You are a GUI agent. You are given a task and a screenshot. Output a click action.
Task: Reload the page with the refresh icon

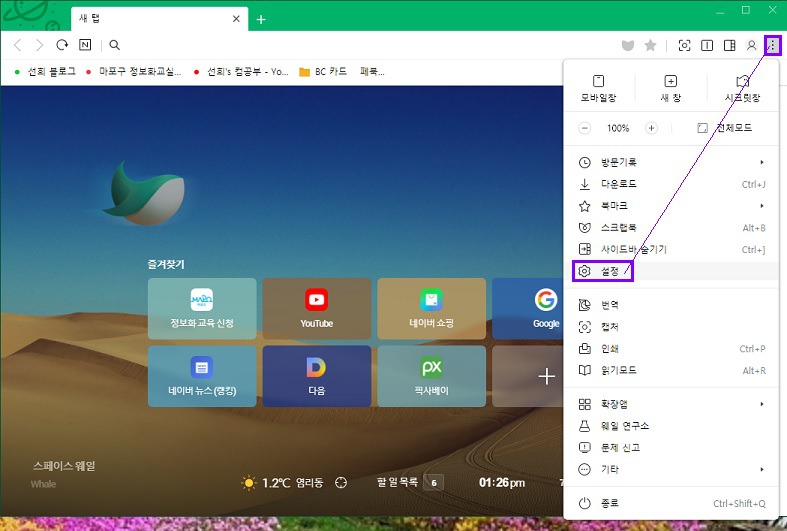point(62,45)
